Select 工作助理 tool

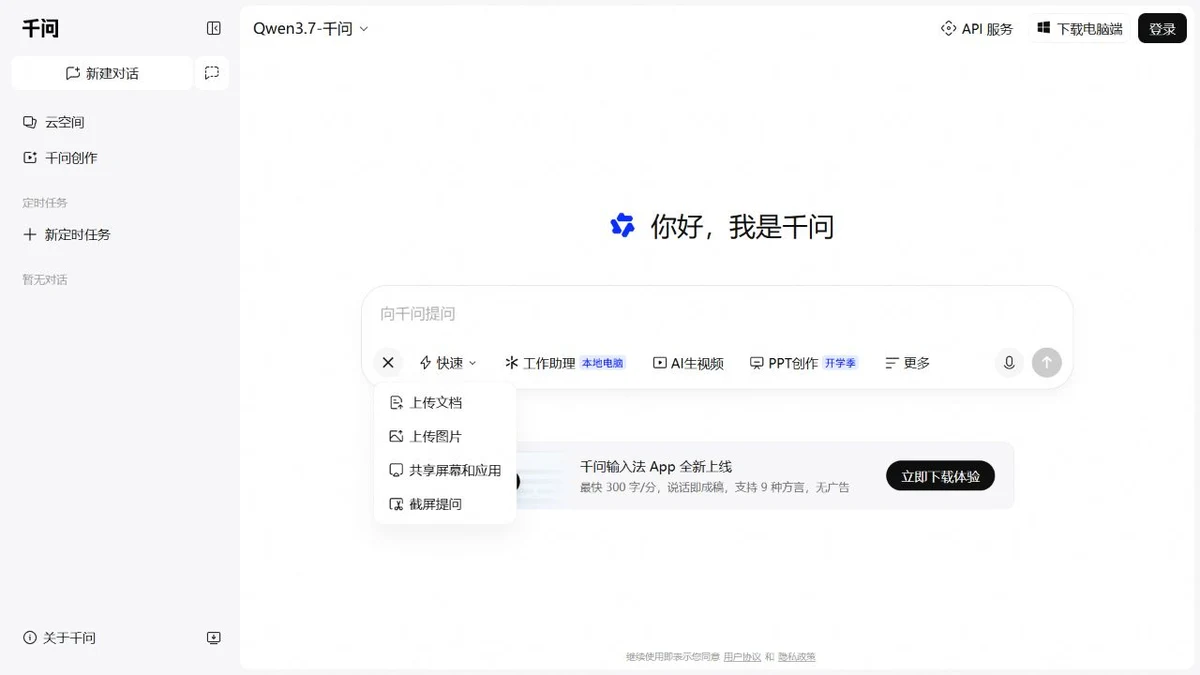click(x=565, y=363)
